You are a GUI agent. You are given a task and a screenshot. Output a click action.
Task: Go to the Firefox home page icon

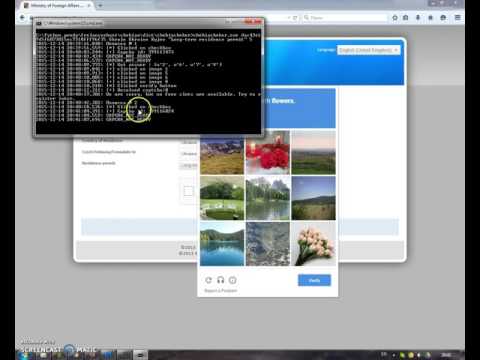click(430, 18)
